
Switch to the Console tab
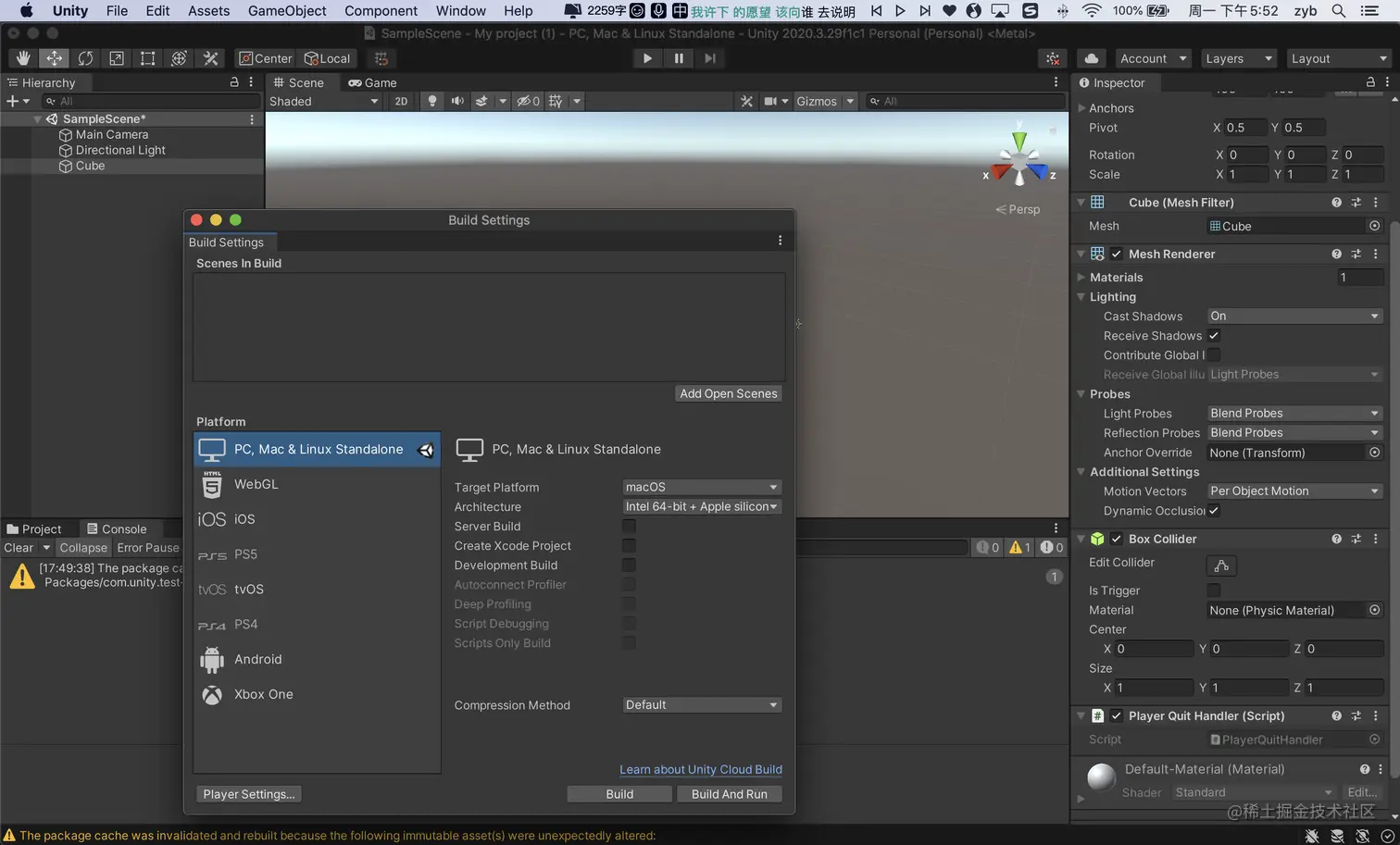[x=117, y=528]
